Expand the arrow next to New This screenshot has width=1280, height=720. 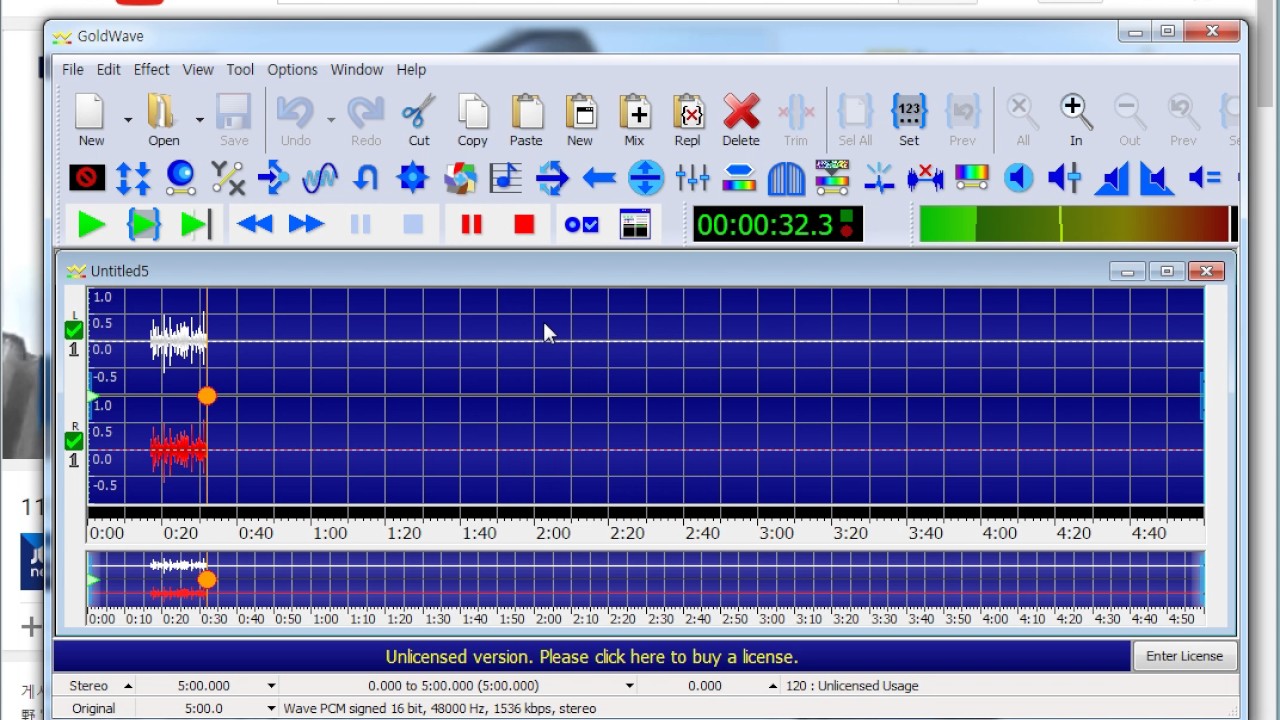coord(128,120)
